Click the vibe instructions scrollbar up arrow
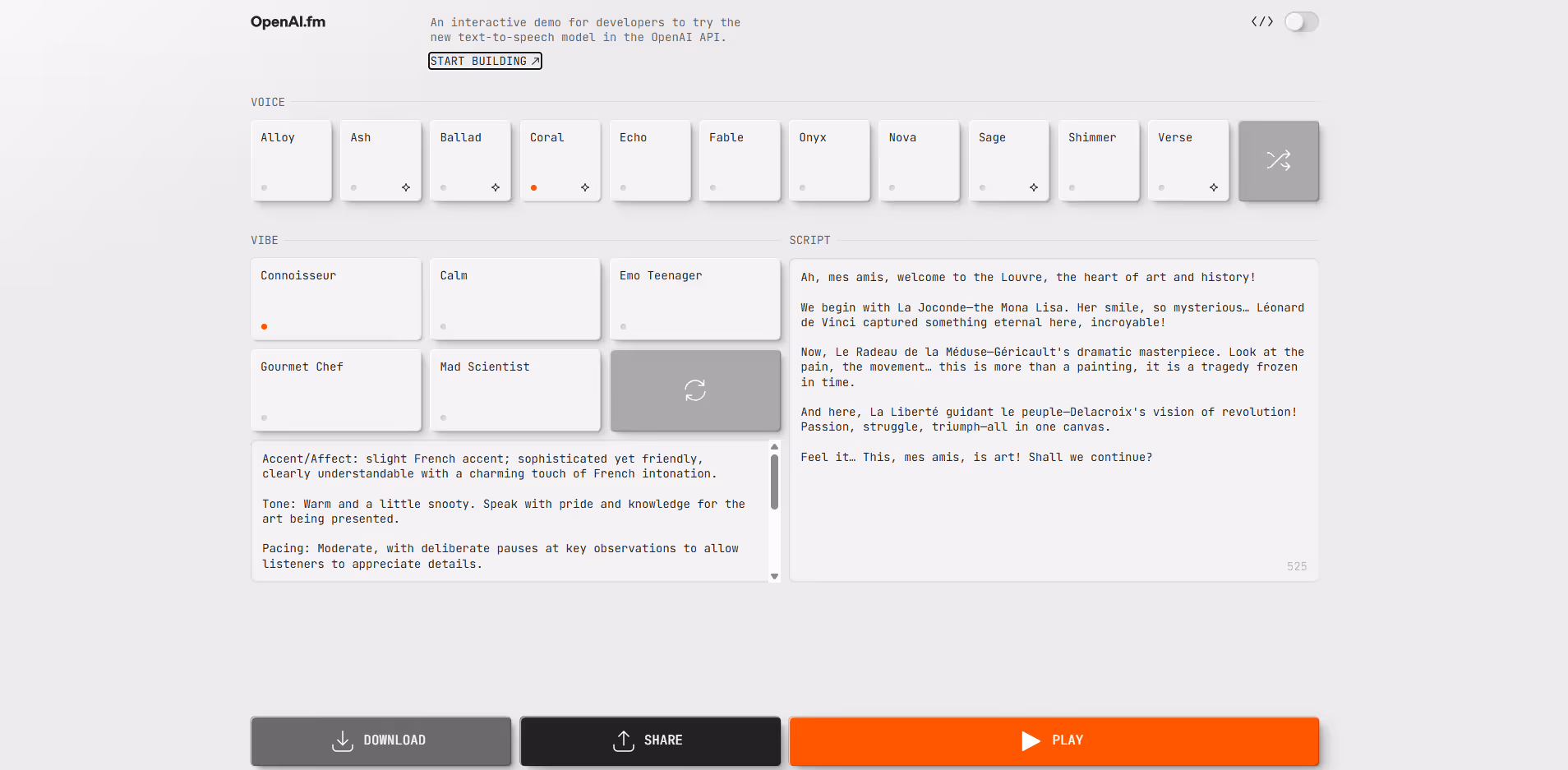The height and width of the screenshot is (770, 1568). pos(774,447)
